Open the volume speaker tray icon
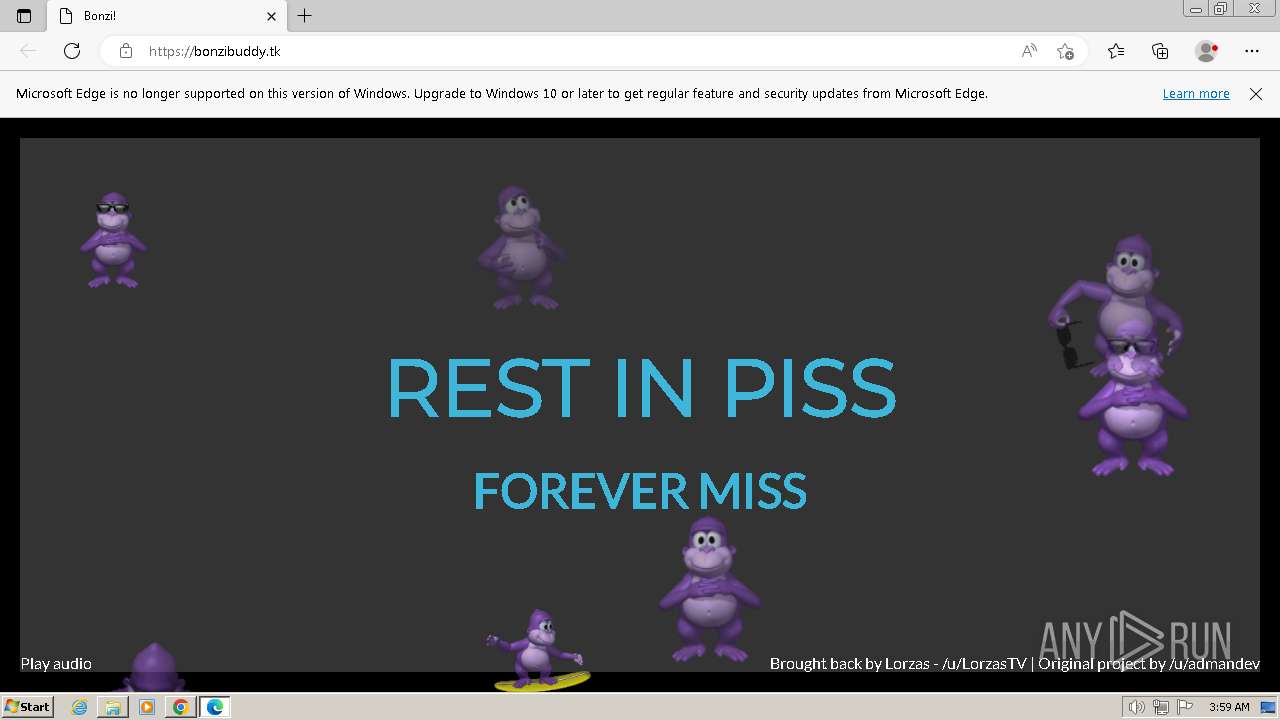The image size is (1280, 720). coord(1137,707)
